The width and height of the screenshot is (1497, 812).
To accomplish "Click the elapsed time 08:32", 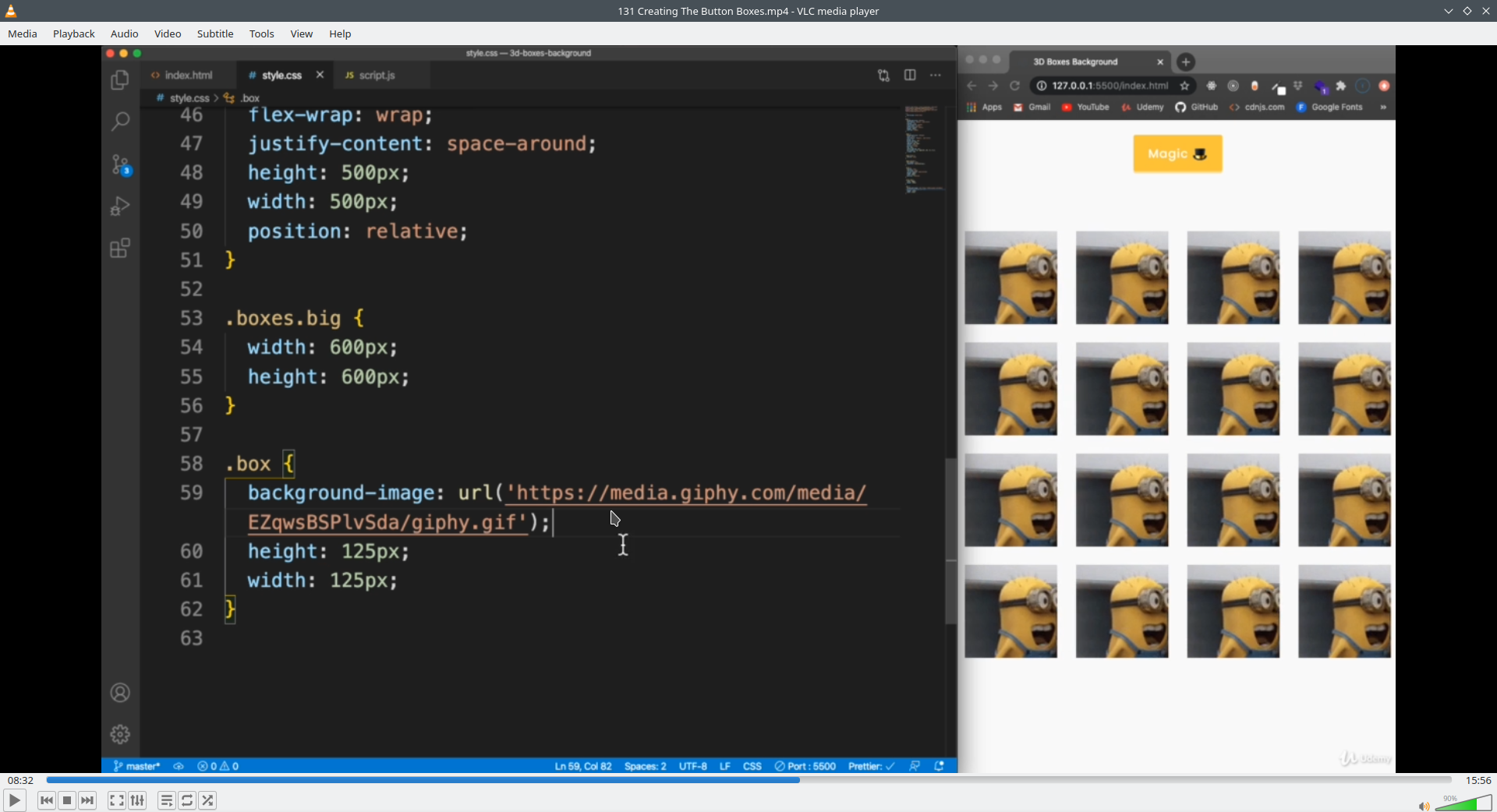I will click(21, 780).
